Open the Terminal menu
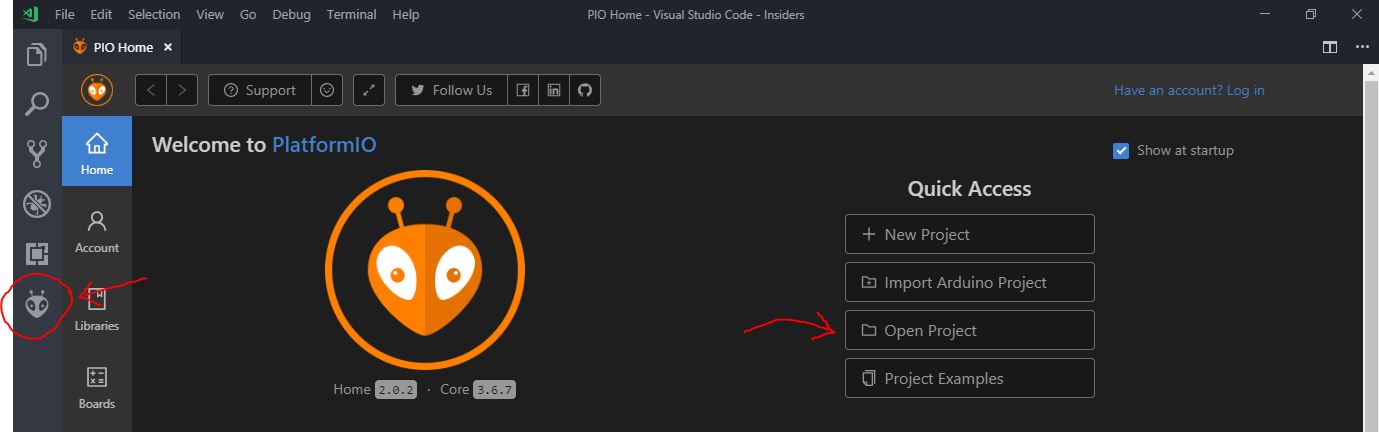1379x432 pixels. coord(350,15)
